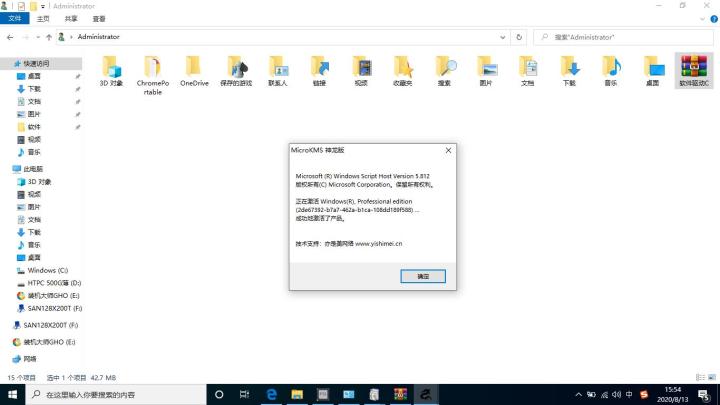Viewport: 720px width, 405px height.
Task: Open notification action center
Action: pos(704,394)
